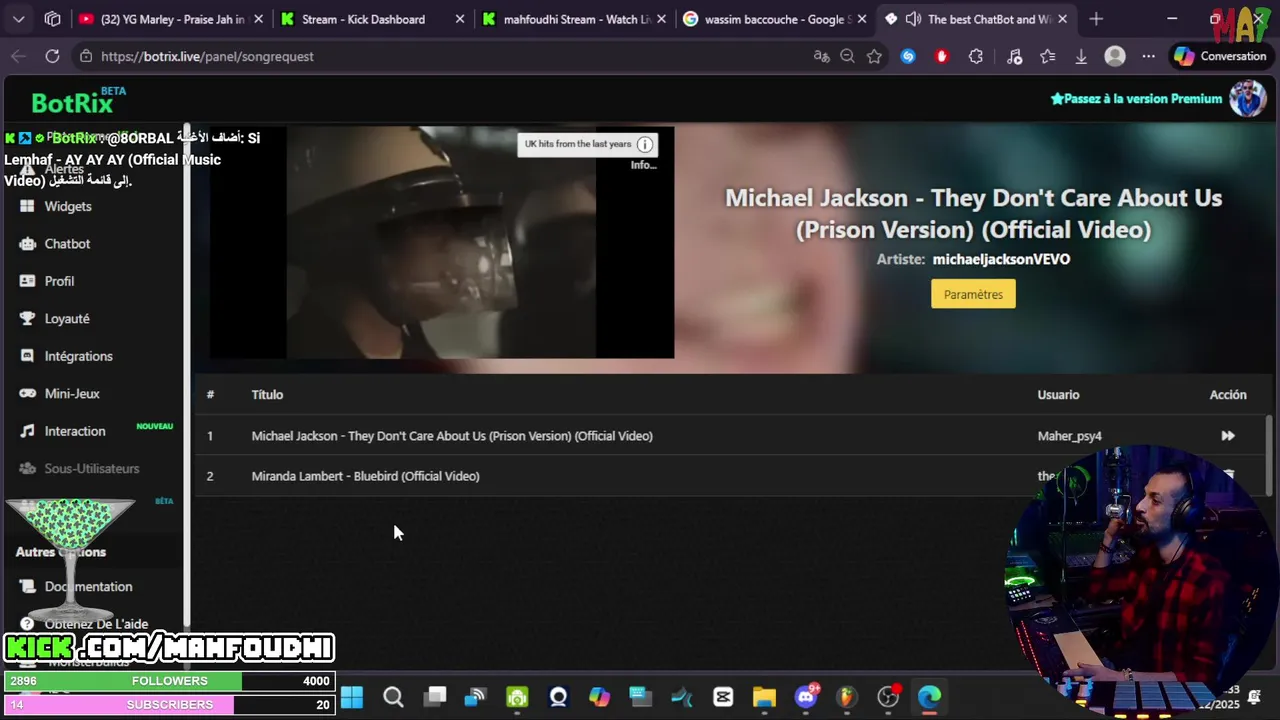Skip Michael Jackson song with fast-forward icon
The image size is (1280, 720).
pos(1228,436)
